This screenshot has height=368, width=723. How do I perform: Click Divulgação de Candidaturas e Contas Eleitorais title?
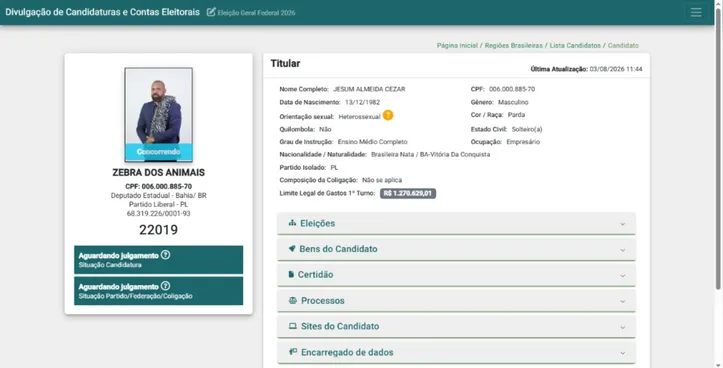coord(102,12)
